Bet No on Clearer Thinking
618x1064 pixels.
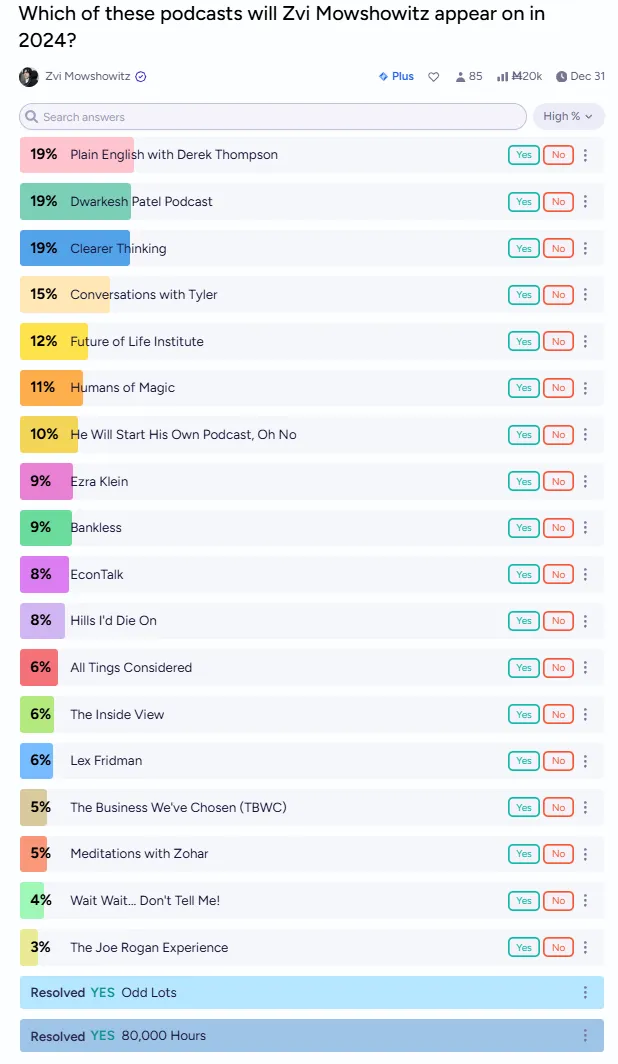(558, 248)
